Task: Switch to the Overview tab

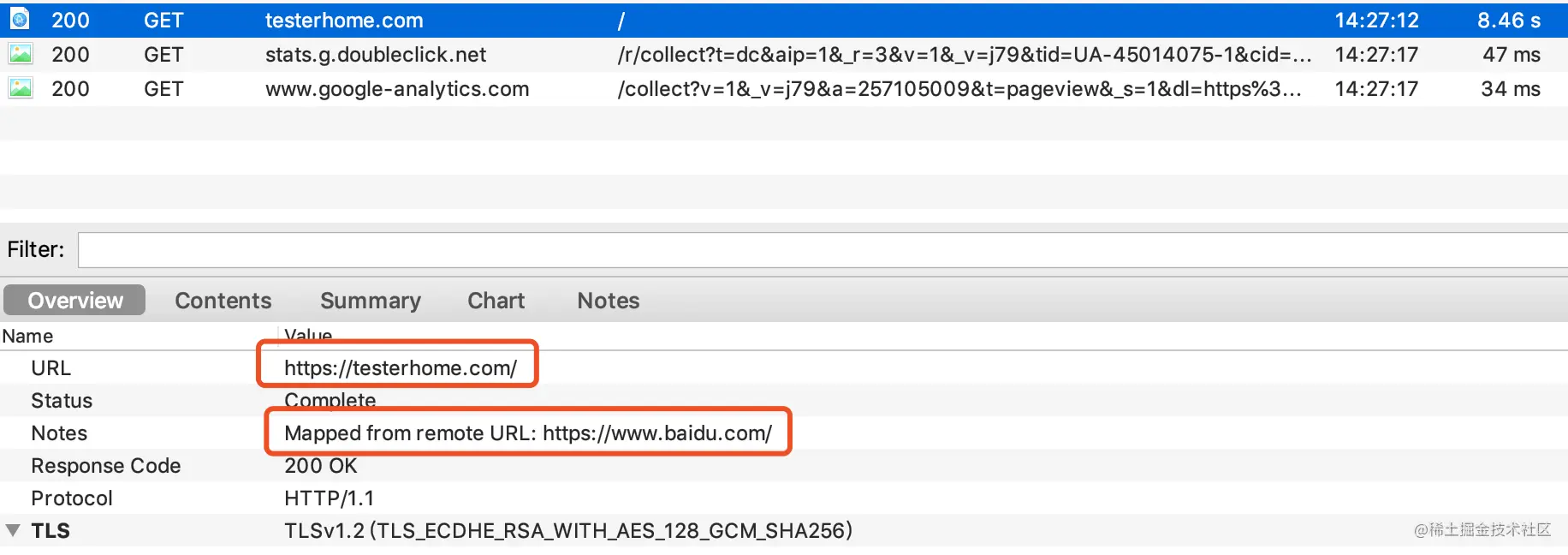Action: click(74, 301)
